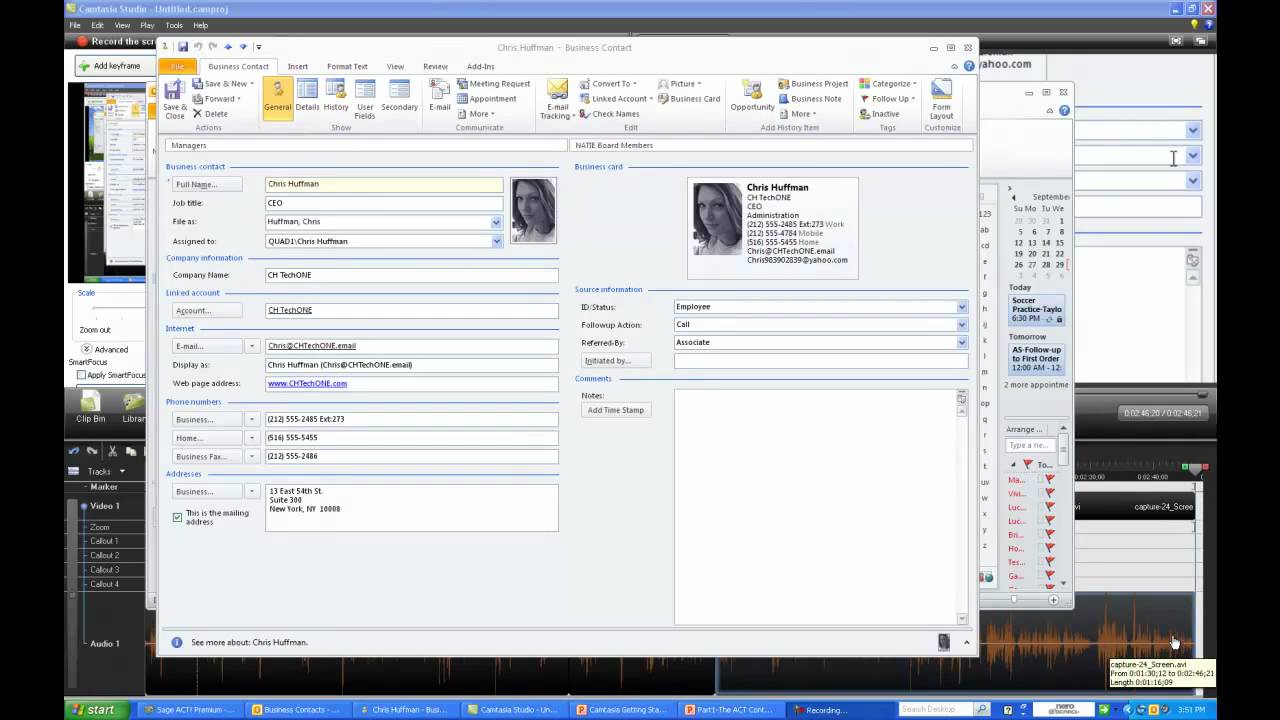
Task: Expand the Followup Action dropdown
Action: point(962,325)
